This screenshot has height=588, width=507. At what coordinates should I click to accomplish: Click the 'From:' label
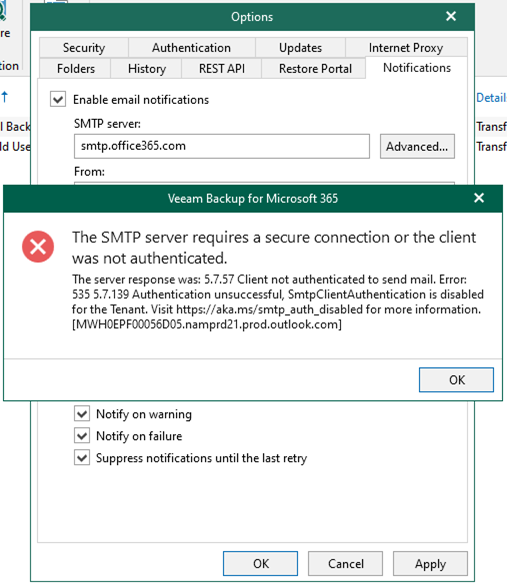pyautogui.click(x=89, y=172)
